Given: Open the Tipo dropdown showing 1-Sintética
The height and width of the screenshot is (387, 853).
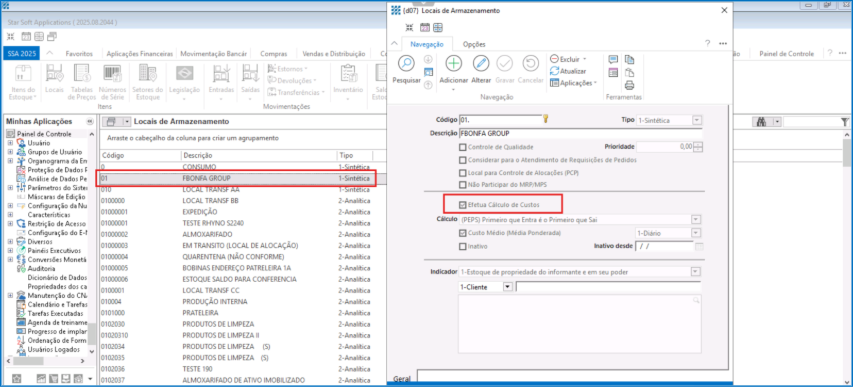Looking at the screenshot, I should click(697, 120).
